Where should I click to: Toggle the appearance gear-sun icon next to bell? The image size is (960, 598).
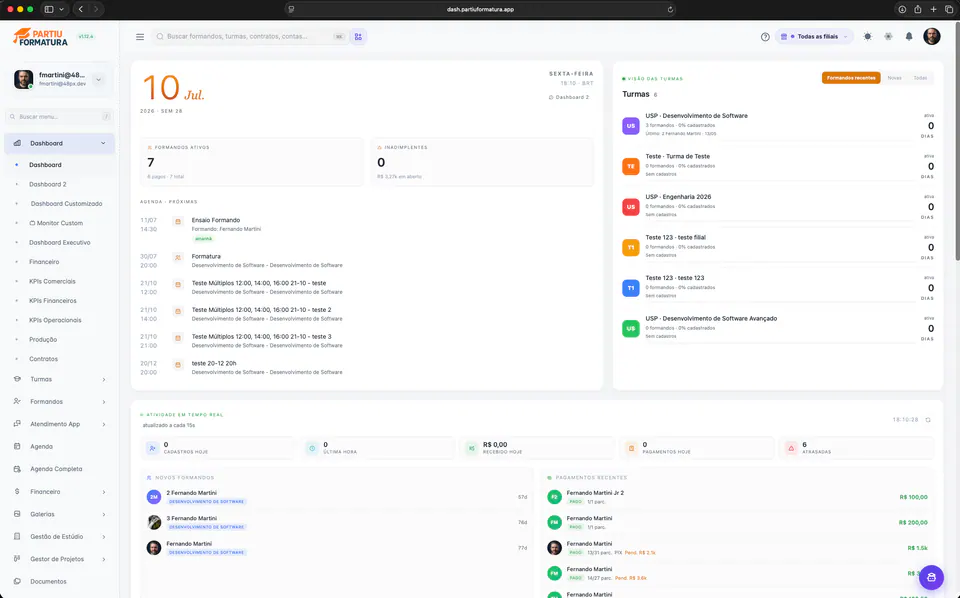[x=888, y=37]
